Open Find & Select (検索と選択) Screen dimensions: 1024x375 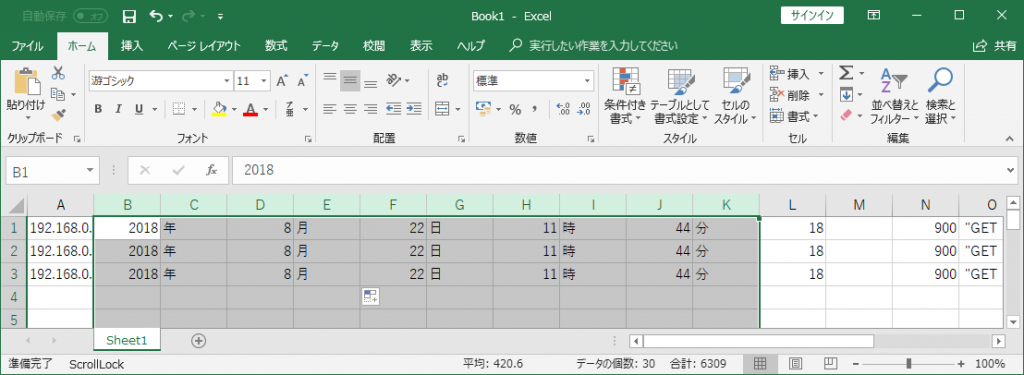coord(940,96)
